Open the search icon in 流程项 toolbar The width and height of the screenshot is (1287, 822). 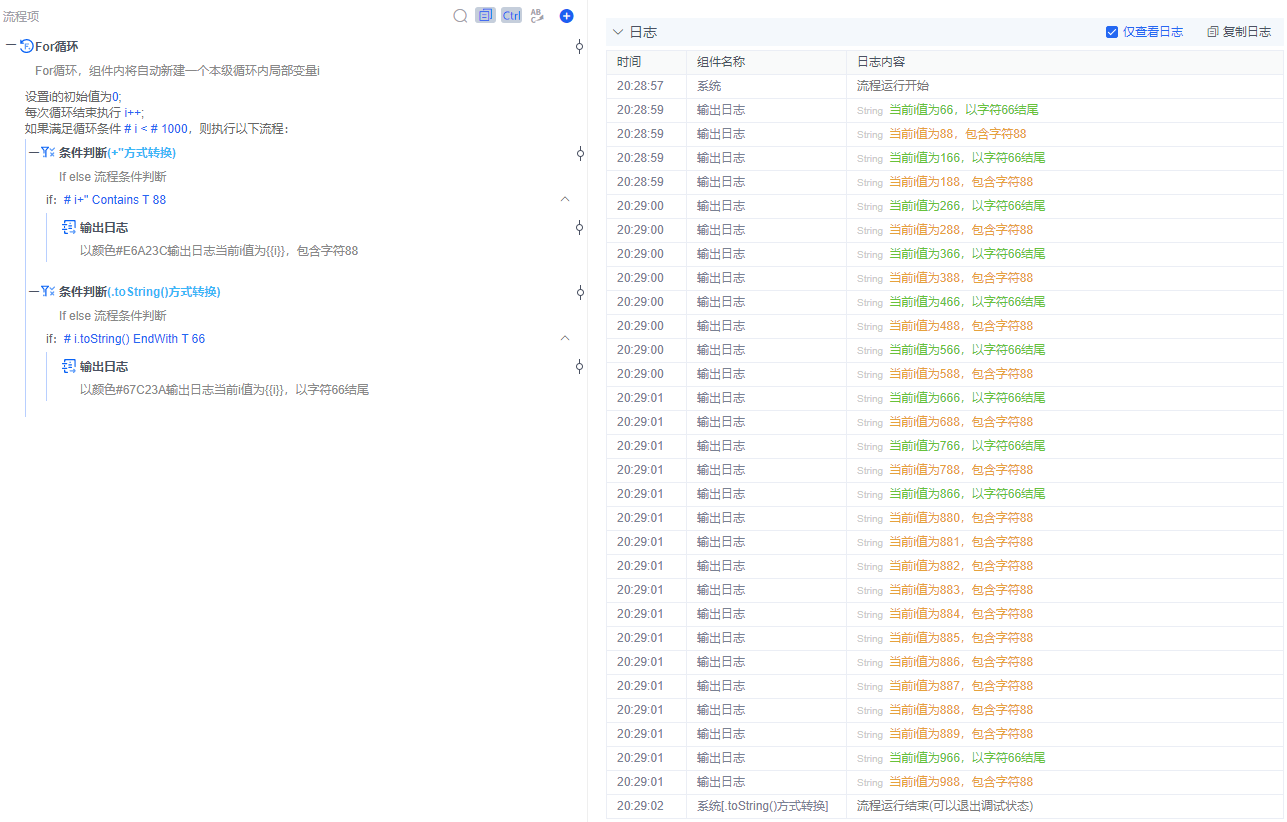460,15
